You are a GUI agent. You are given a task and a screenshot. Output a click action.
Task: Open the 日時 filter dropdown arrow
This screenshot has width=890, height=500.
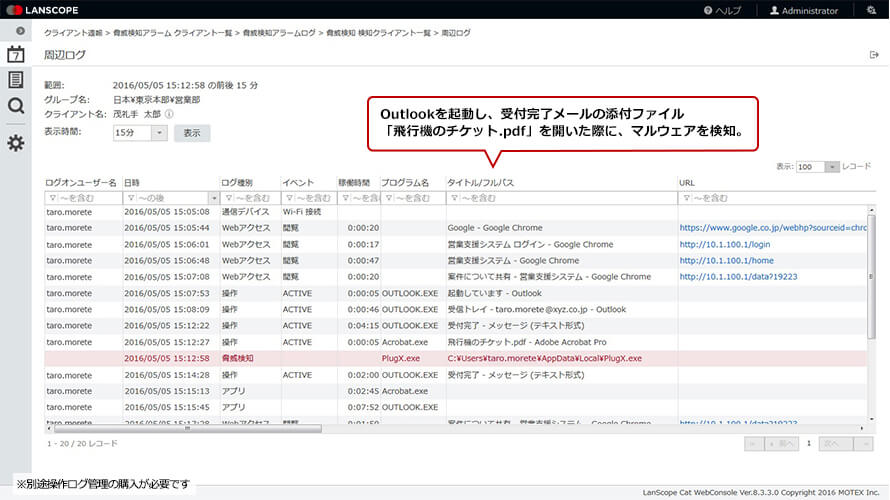214,198
